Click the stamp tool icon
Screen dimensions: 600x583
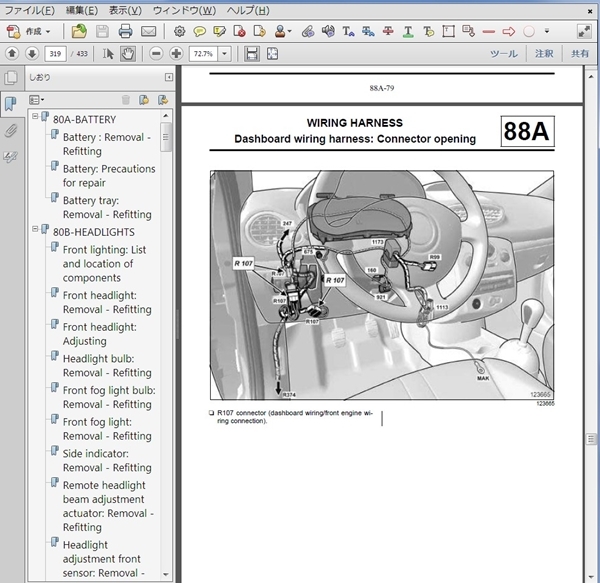coord(280,31)
